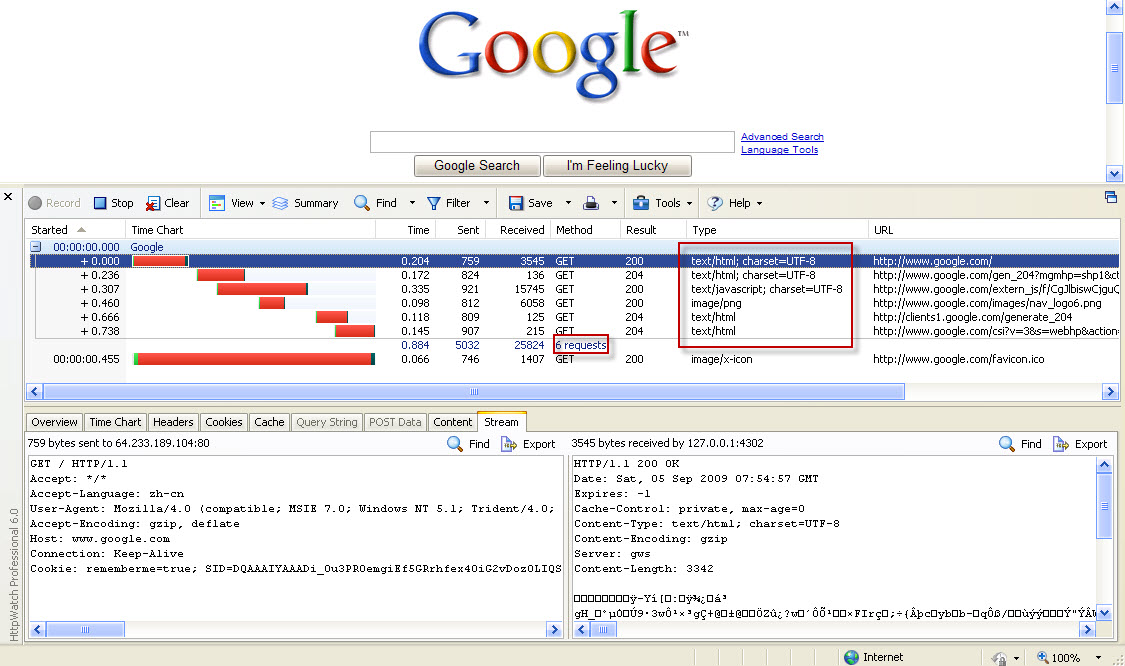
Task: Sort by the Started column header
Action: [75, 230]
